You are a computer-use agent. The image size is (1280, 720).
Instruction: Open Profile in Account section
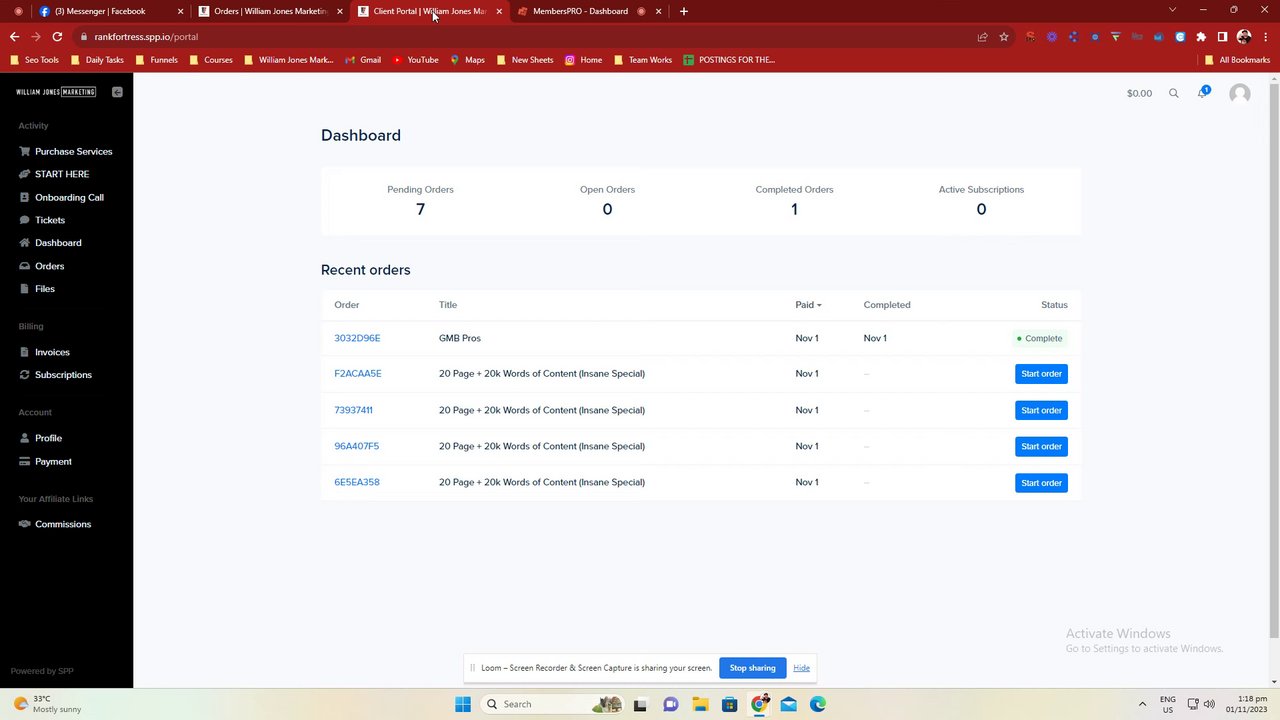[x=48, y=438]
